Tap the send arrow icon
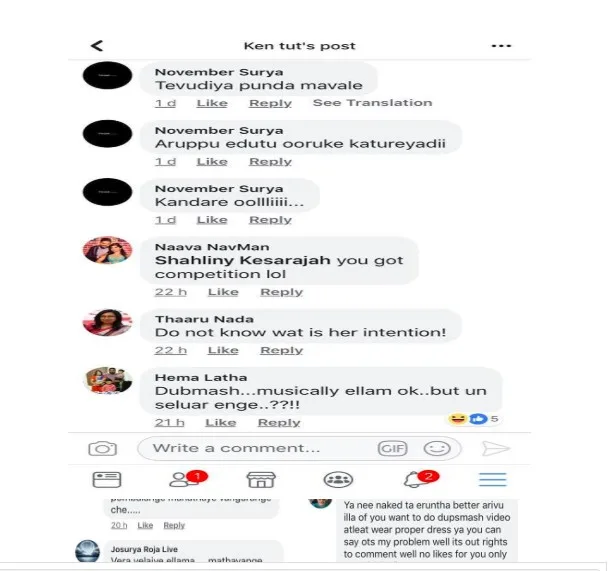The width and height of the screenshot is (611, 571). click(x=496, y=449)
